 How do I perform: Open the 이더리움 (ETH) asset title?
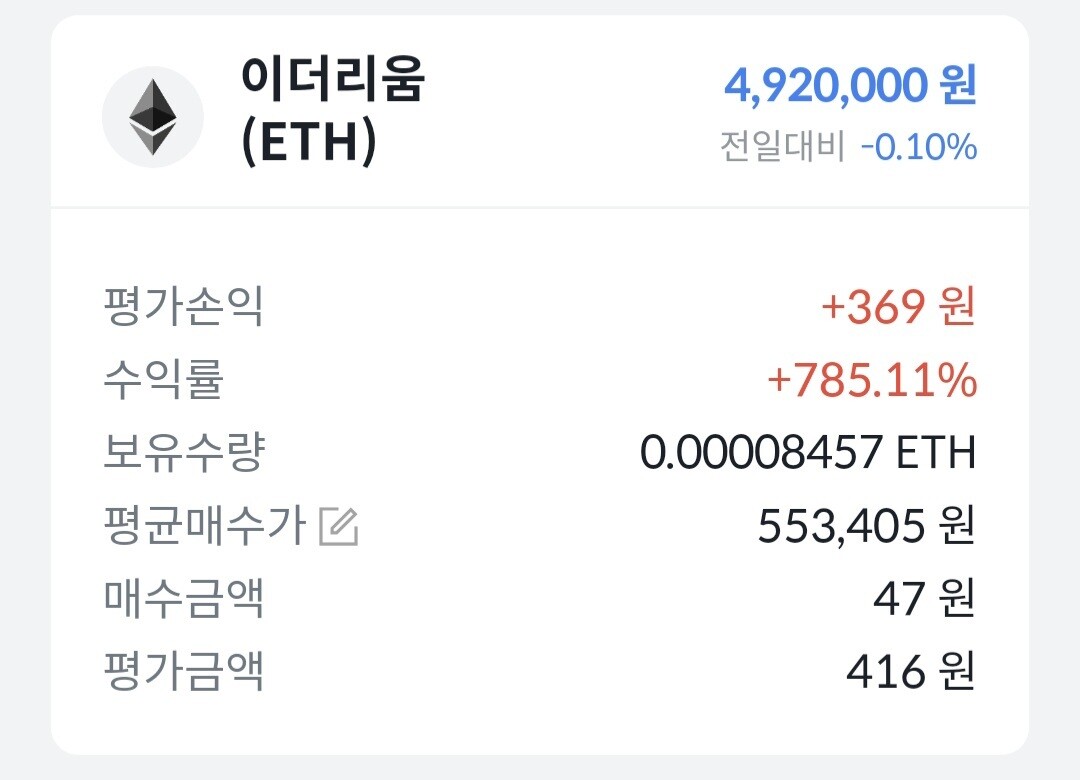coord(332,80)
